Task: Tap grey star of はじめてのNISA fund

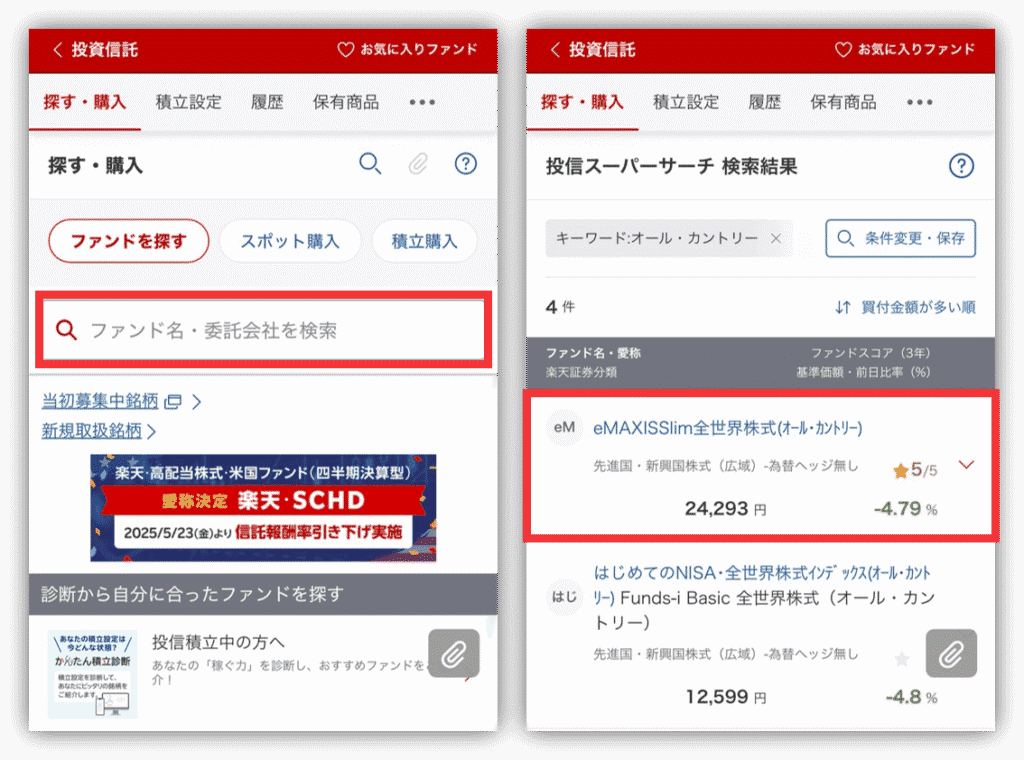Action: tap(902, 659)
